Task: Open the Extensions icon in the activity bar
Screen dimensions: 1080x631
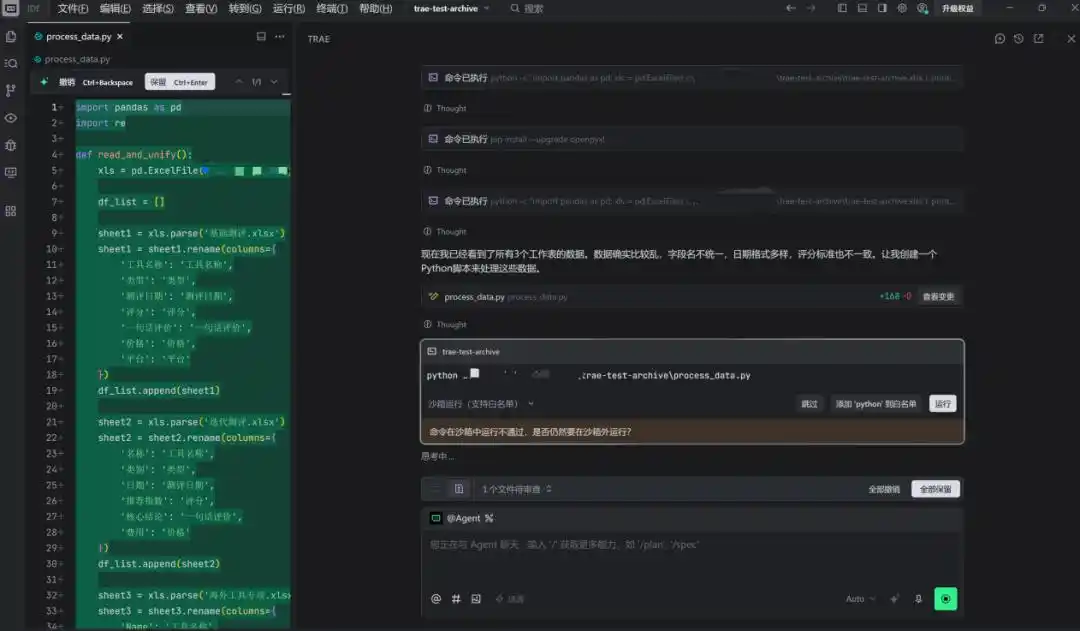Action: point(10,211)
